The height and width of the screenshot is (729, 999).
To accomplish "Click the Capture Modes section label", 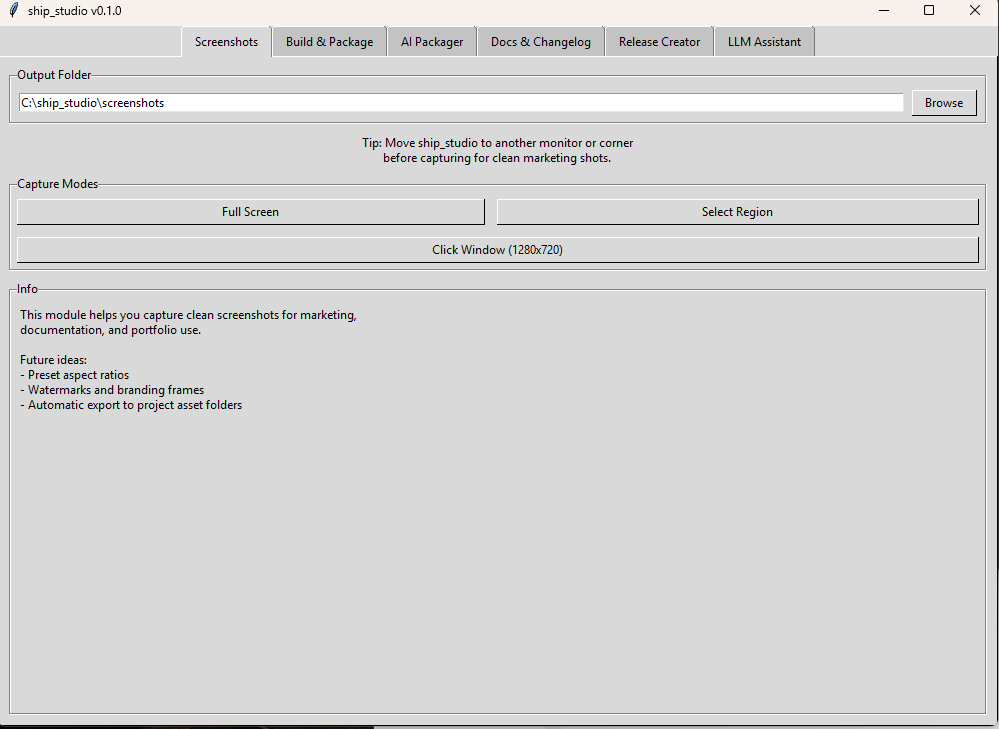I will (x=57, y=184).
